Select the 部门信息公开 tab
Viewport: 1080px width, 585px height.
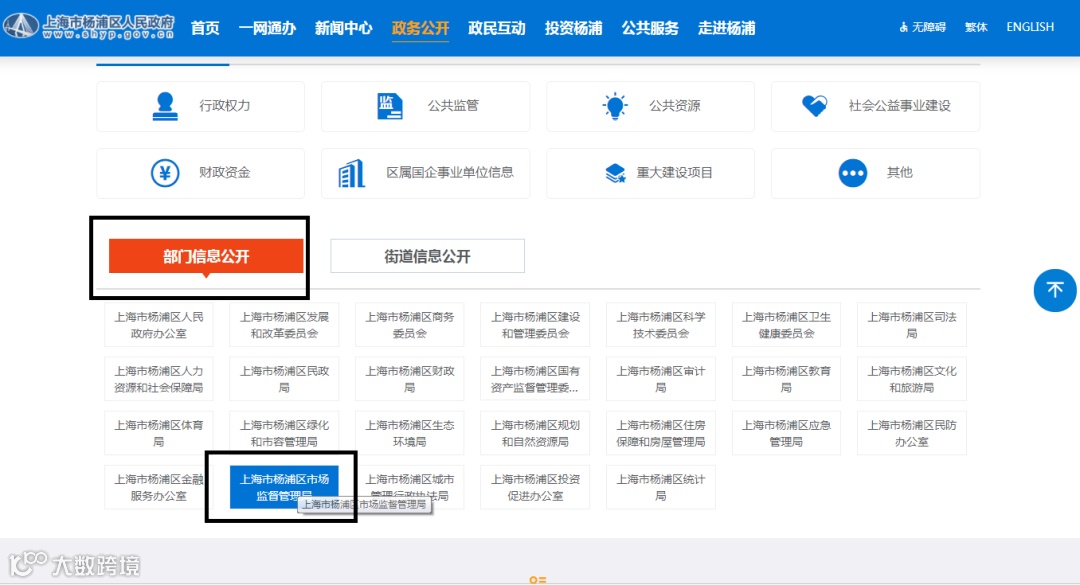pyautogui.click(x=206, y=256)
